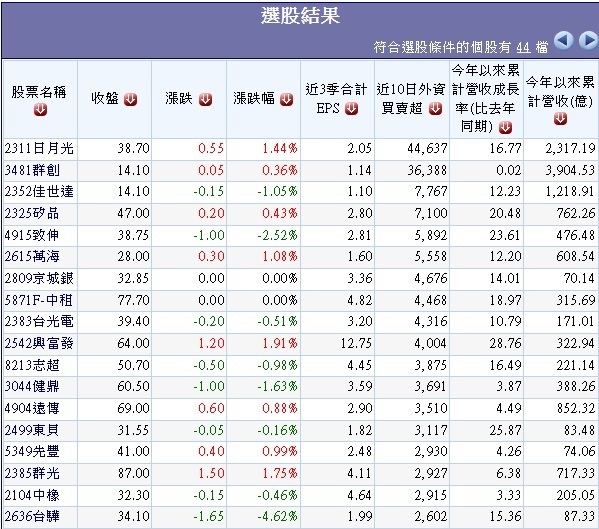Click 興富發 EPS value 12.75

(356, 343)
